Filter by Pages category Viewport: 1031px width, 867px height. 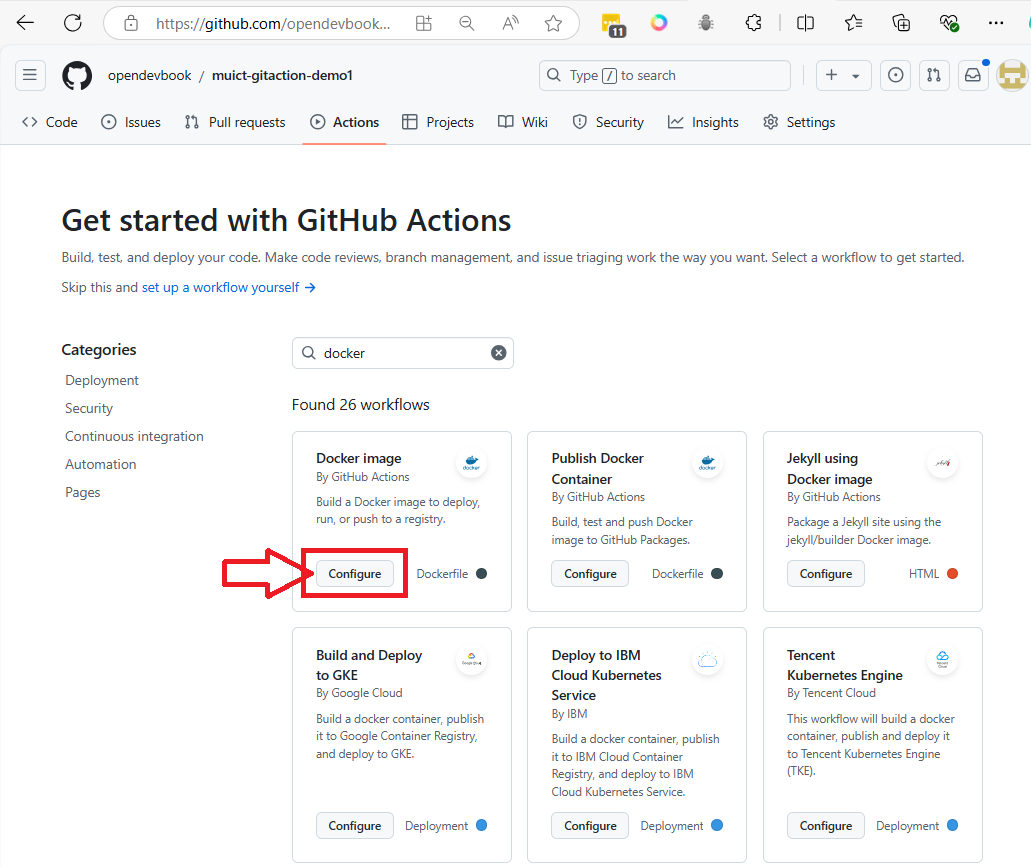coord(83,492)
